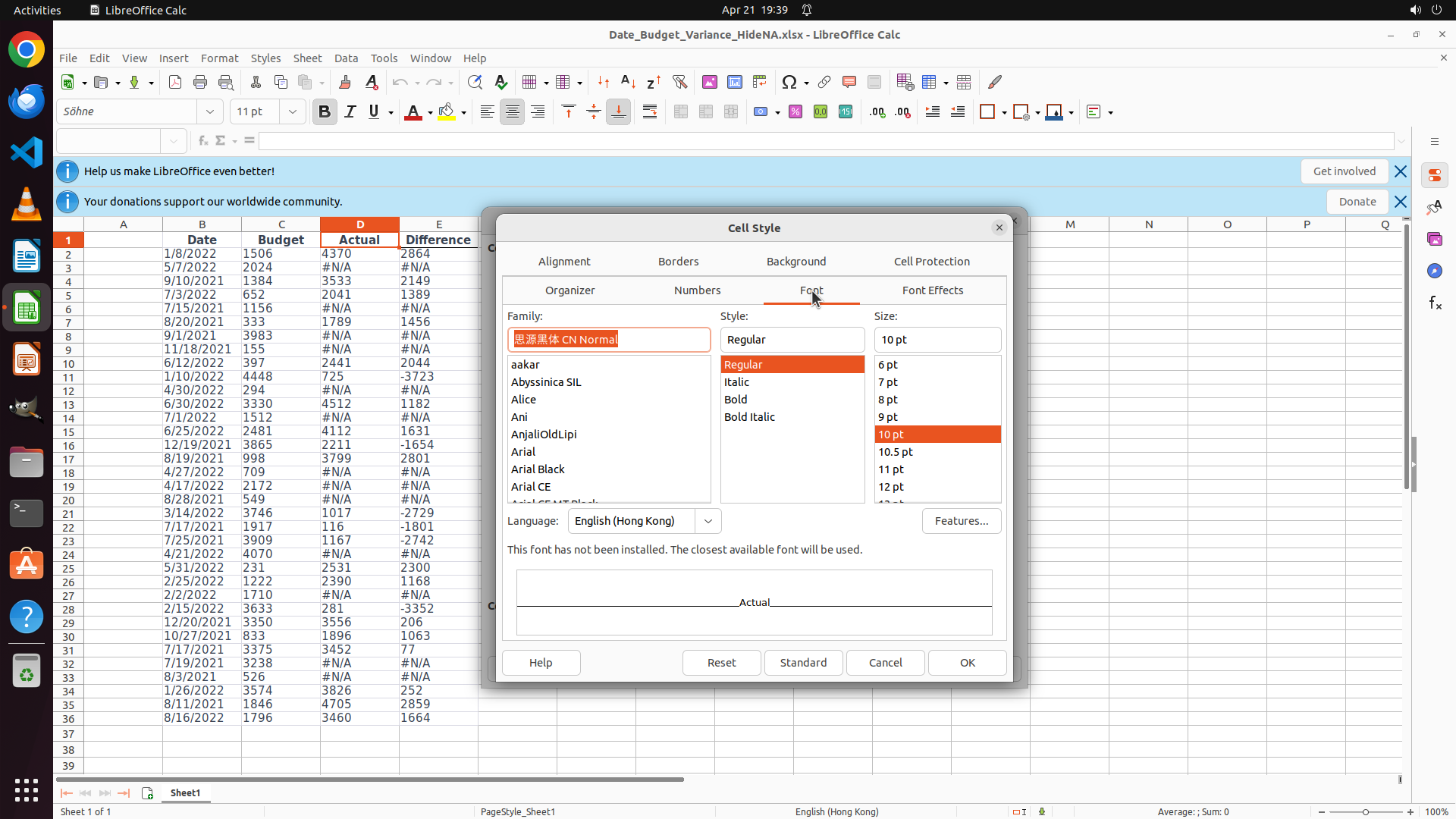The width and height of the screenshot is (1456, 819).
Task: Expand the Language dropdown in dialog
Action: [x=708, y=521]
